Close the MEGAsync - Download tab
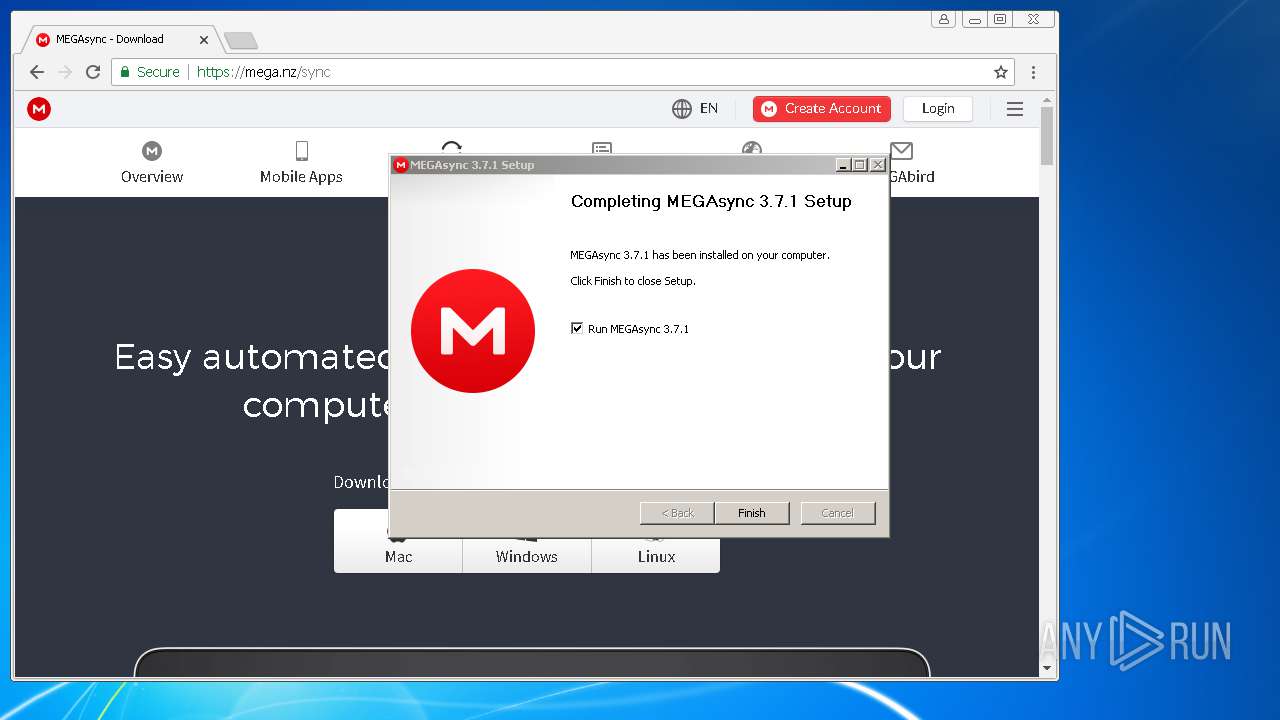Image resolution: width=1280 pixels, height=720 pixels. click(x=204, y=40)
